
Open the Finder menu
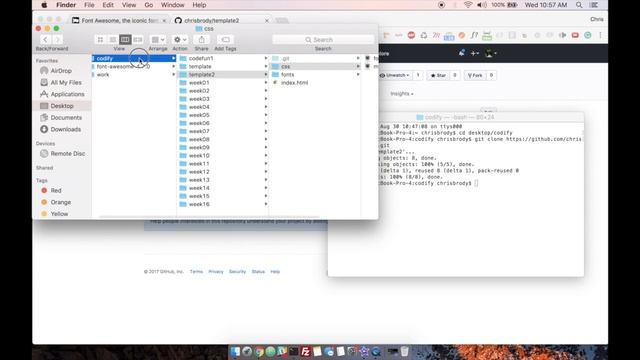(66, 5)
